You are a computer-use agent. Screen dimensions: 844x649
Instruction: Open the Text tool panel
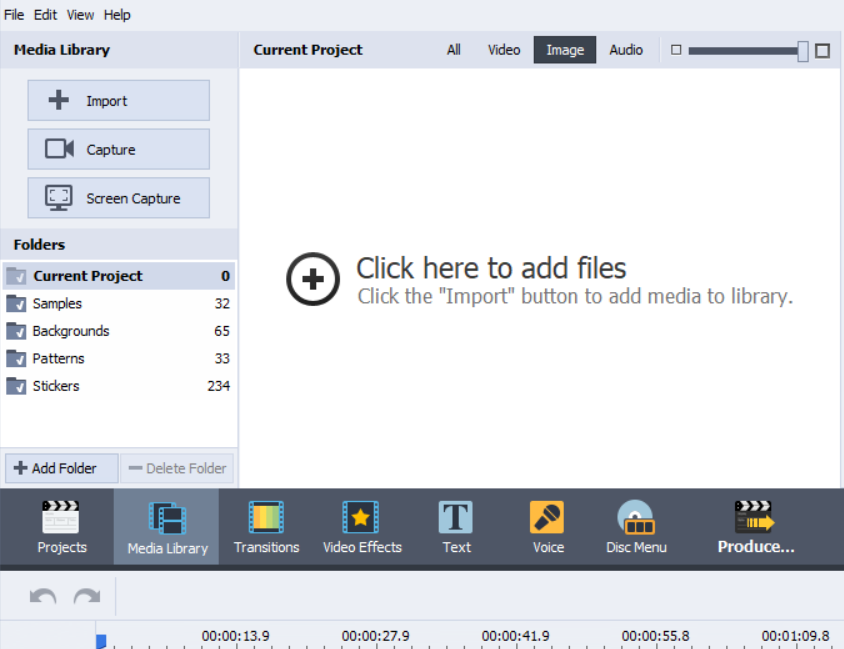[456, 527]
